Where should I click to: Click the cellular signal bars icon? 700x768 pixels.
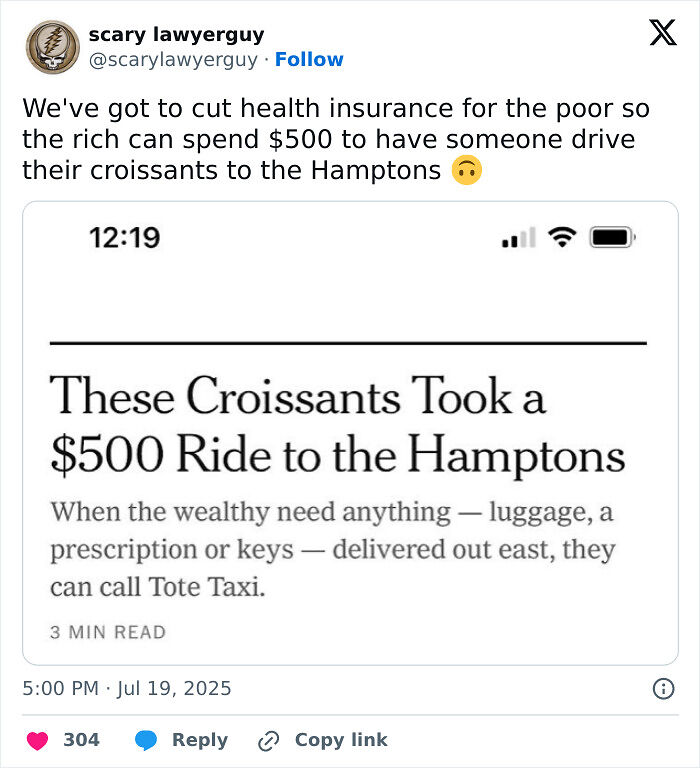519,238
